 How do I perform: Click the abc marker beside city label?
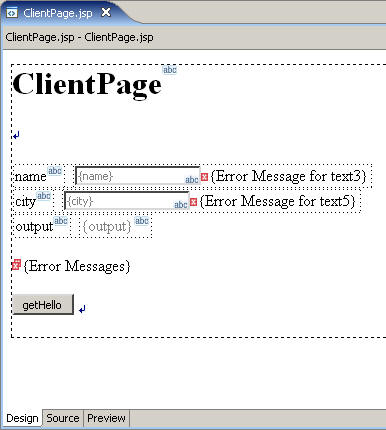pos(44,196)
